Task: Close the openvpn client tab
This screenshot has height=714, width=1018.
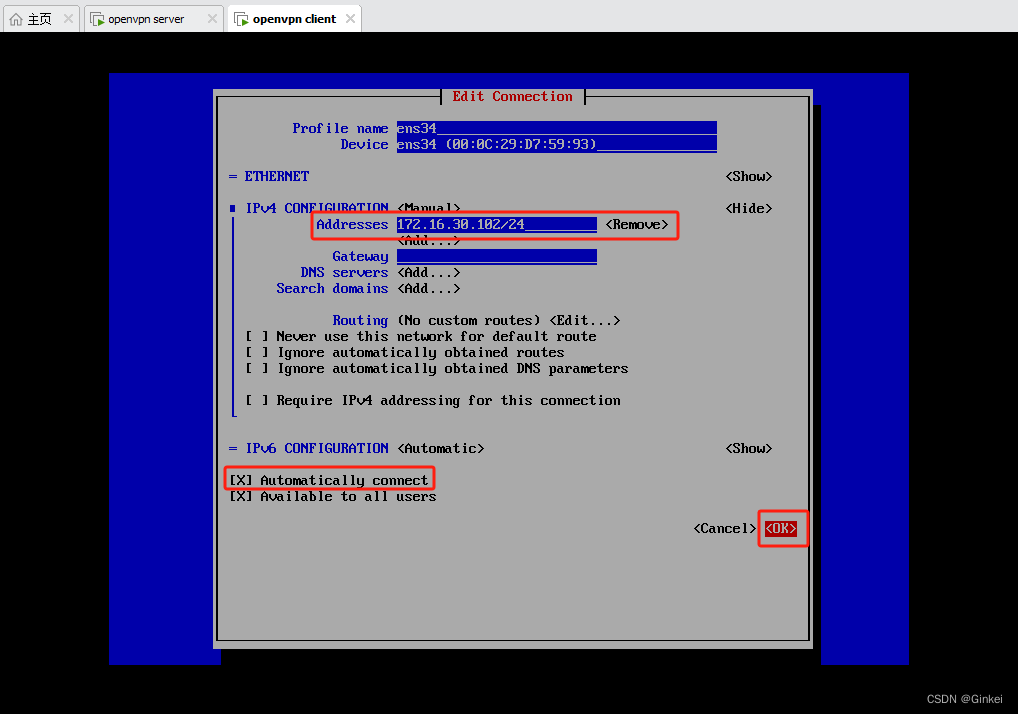Action: coord(351,19)
